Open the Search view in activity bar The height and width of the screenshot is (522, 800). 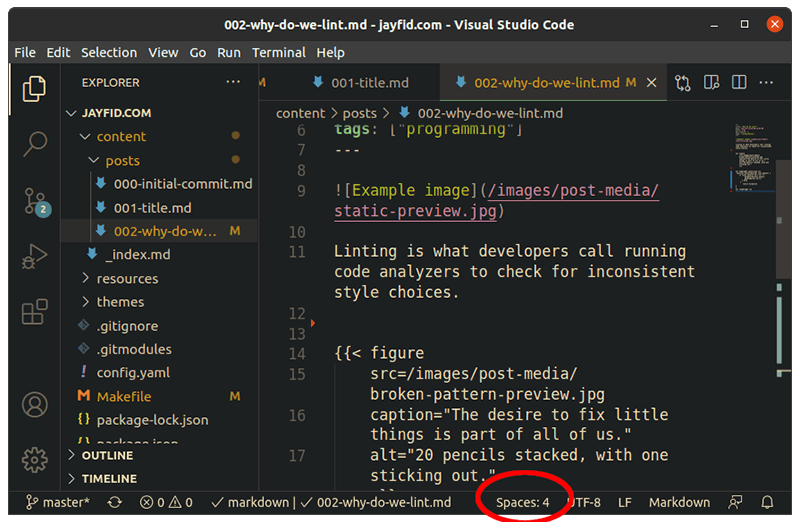tap(35, 144)
